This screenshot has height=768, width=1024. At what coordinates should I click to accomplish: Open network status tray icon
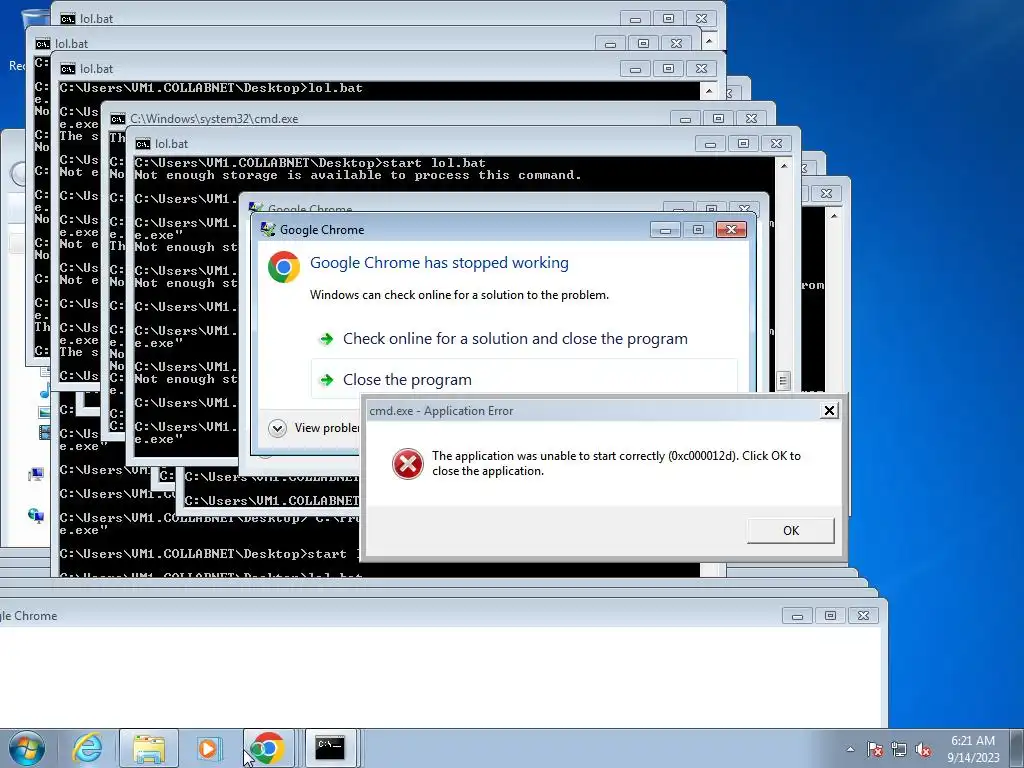[899, 749]
